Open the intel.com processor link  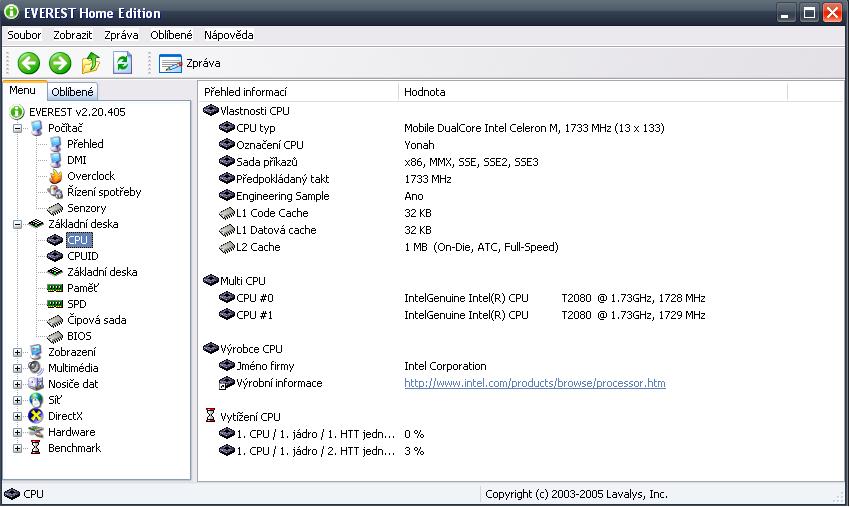pyautogui.click(x=535, y=383)
